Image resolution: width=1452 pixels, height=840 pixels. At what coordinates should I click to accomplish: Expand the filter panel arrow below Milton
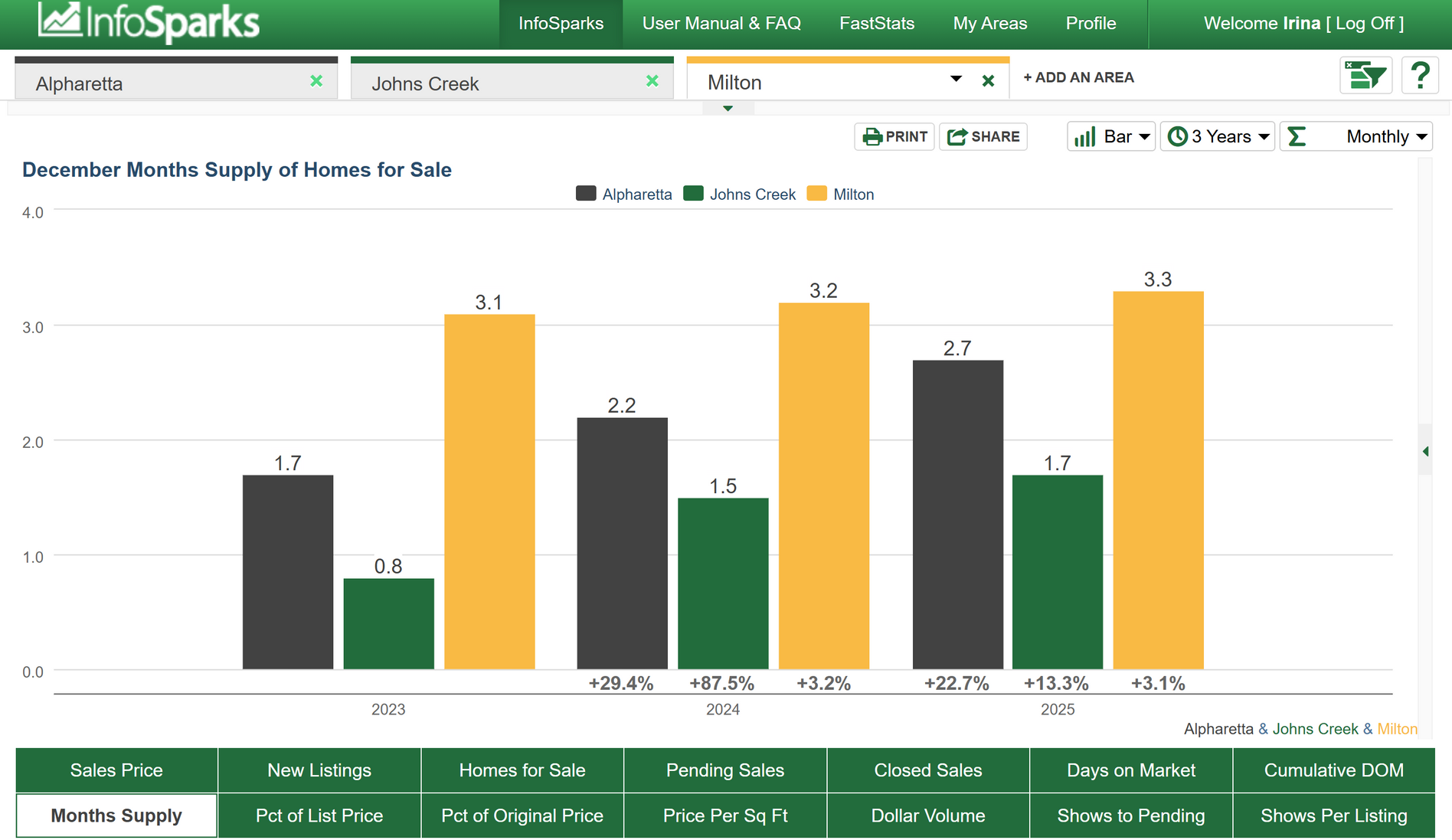tap(728, 109)
